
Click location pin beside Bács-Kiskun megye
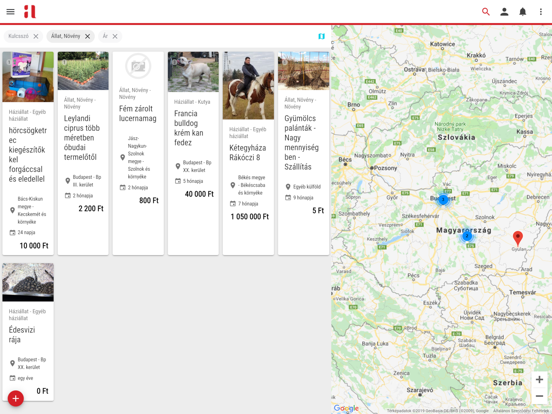click(12, 210)
